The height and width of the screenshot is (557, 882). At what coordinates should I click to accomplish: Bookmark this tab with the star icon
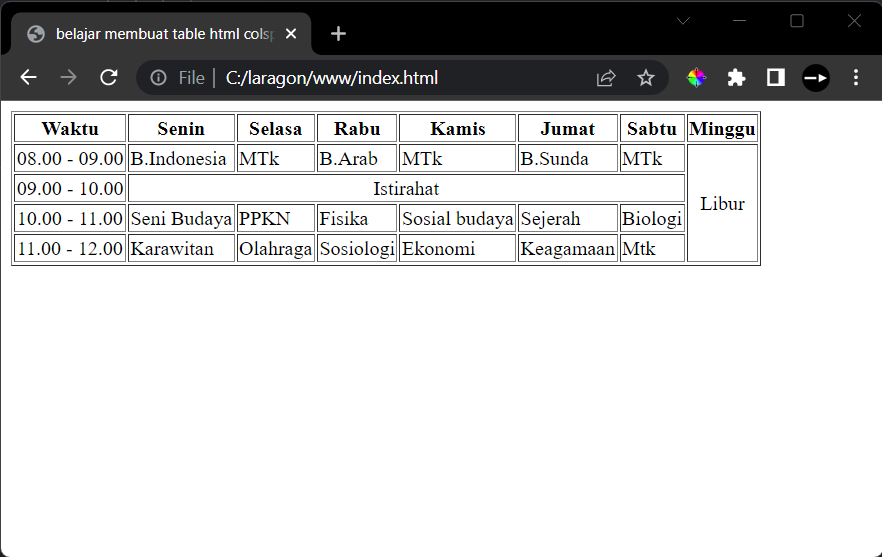click(646, 78)
